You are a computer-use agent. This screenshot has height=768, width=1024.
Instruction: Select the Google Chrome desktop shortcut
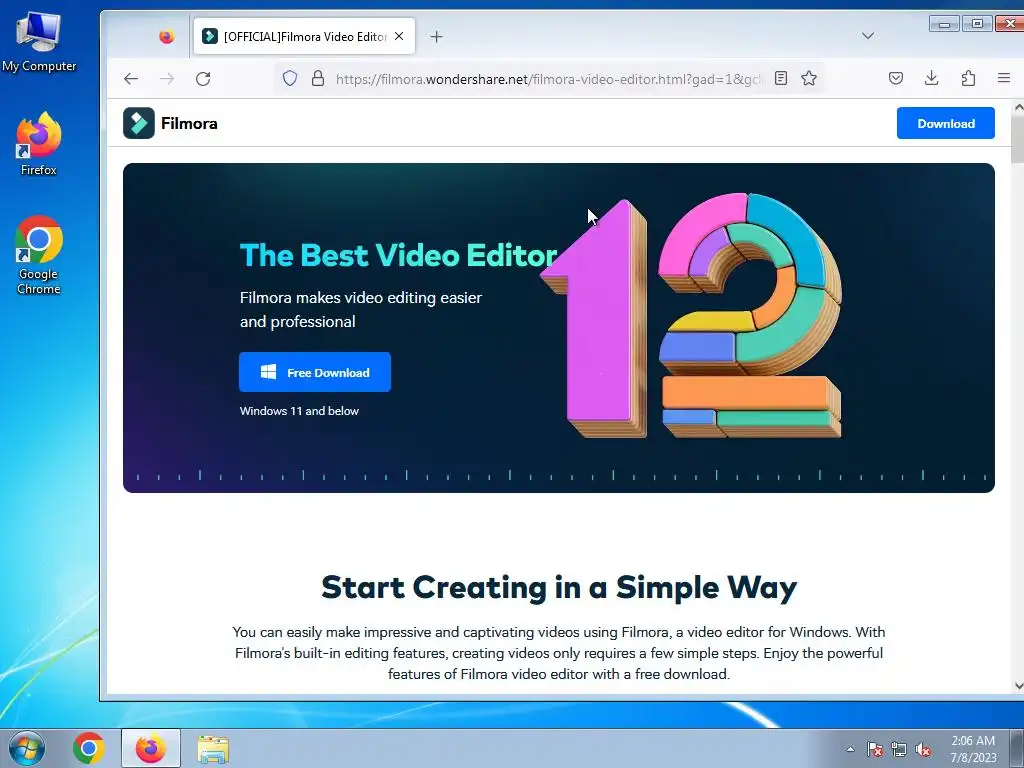pos(39,256)
